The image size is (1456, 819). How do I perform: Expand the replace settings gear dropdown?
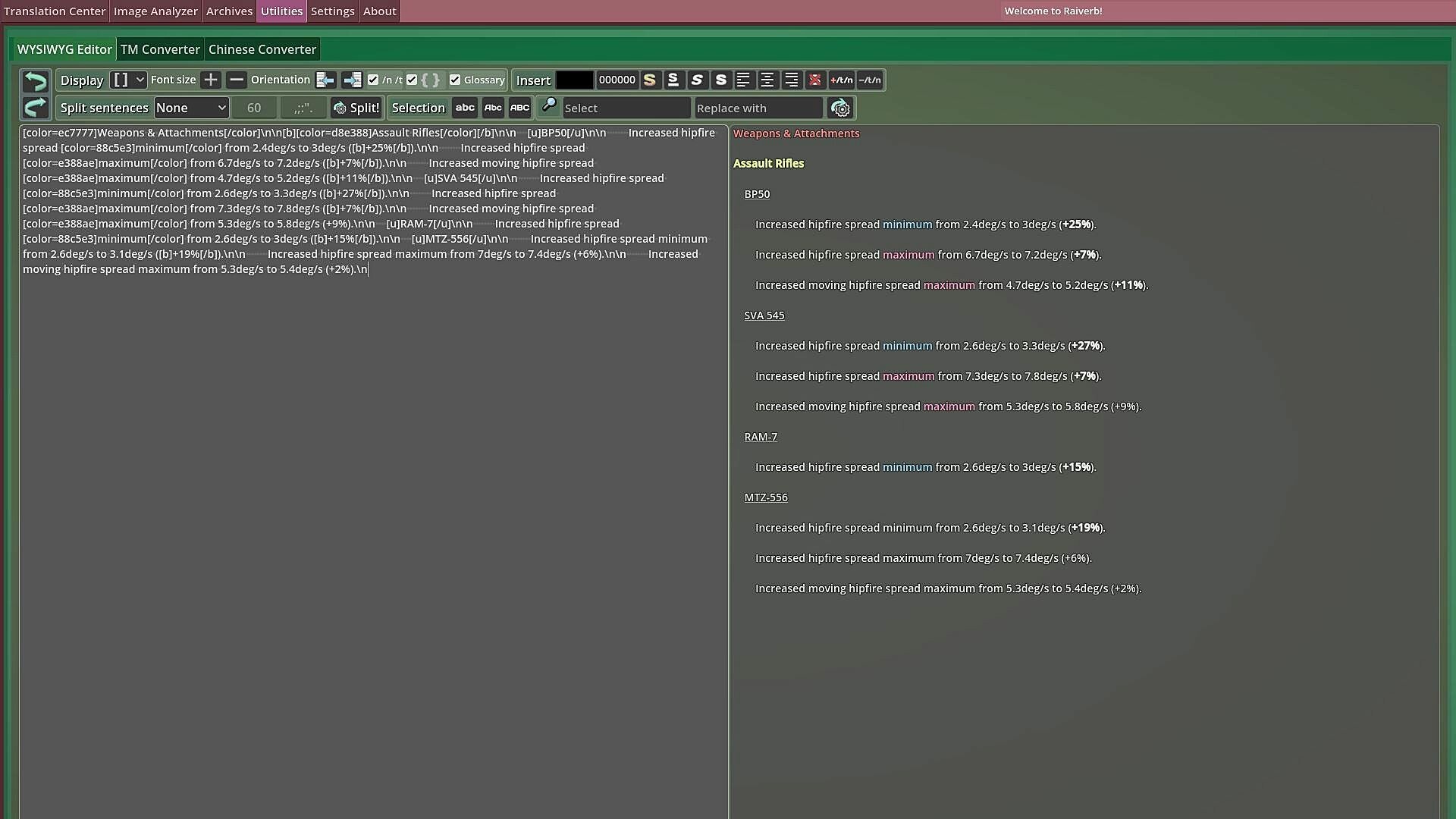click(840, 108)
